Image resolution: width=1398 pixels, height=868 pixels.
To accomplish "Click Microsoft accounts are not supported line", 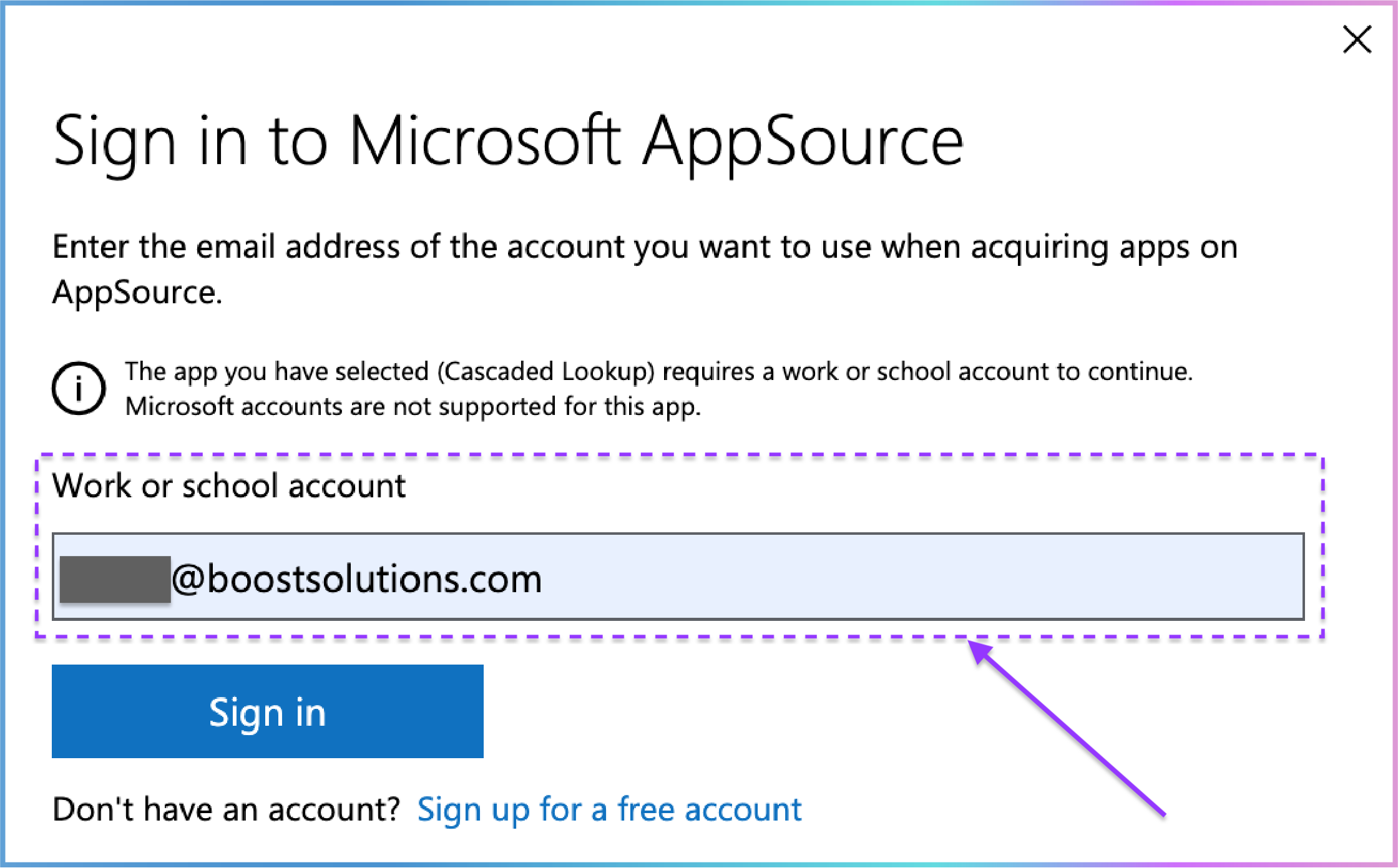I will click(413, 407).
